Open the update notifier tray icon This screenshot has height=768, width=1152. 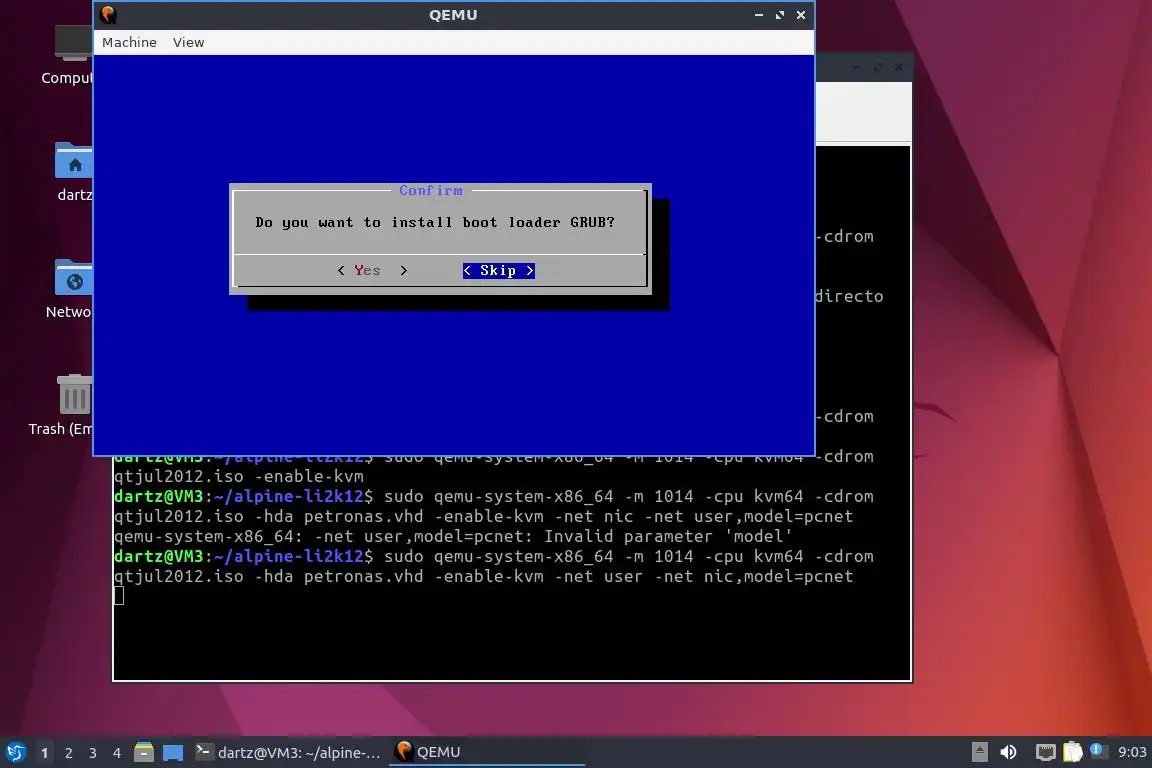[1097, 750]
